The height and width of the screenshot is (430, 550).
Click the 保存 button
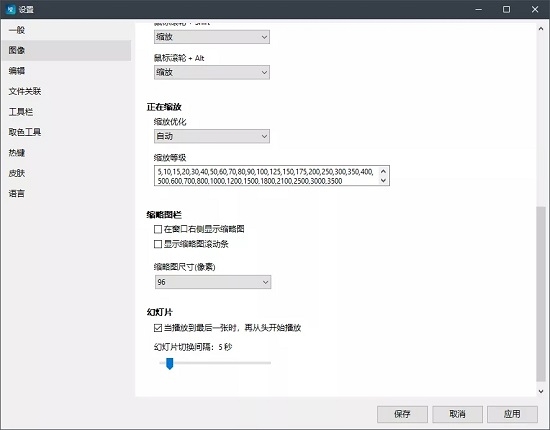coord(402,414)
